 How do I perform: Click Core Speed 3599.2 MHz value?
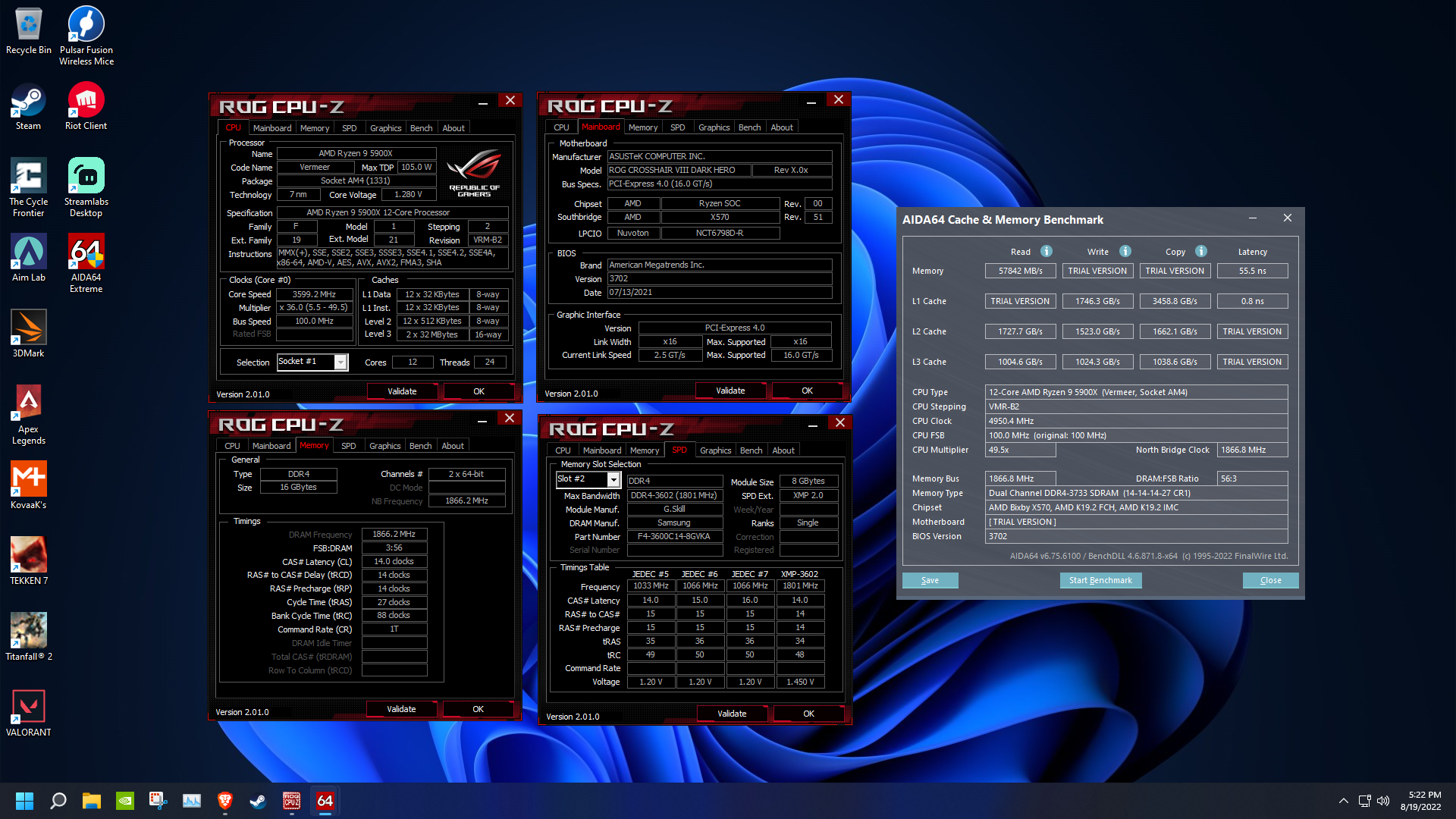(315, 294)
